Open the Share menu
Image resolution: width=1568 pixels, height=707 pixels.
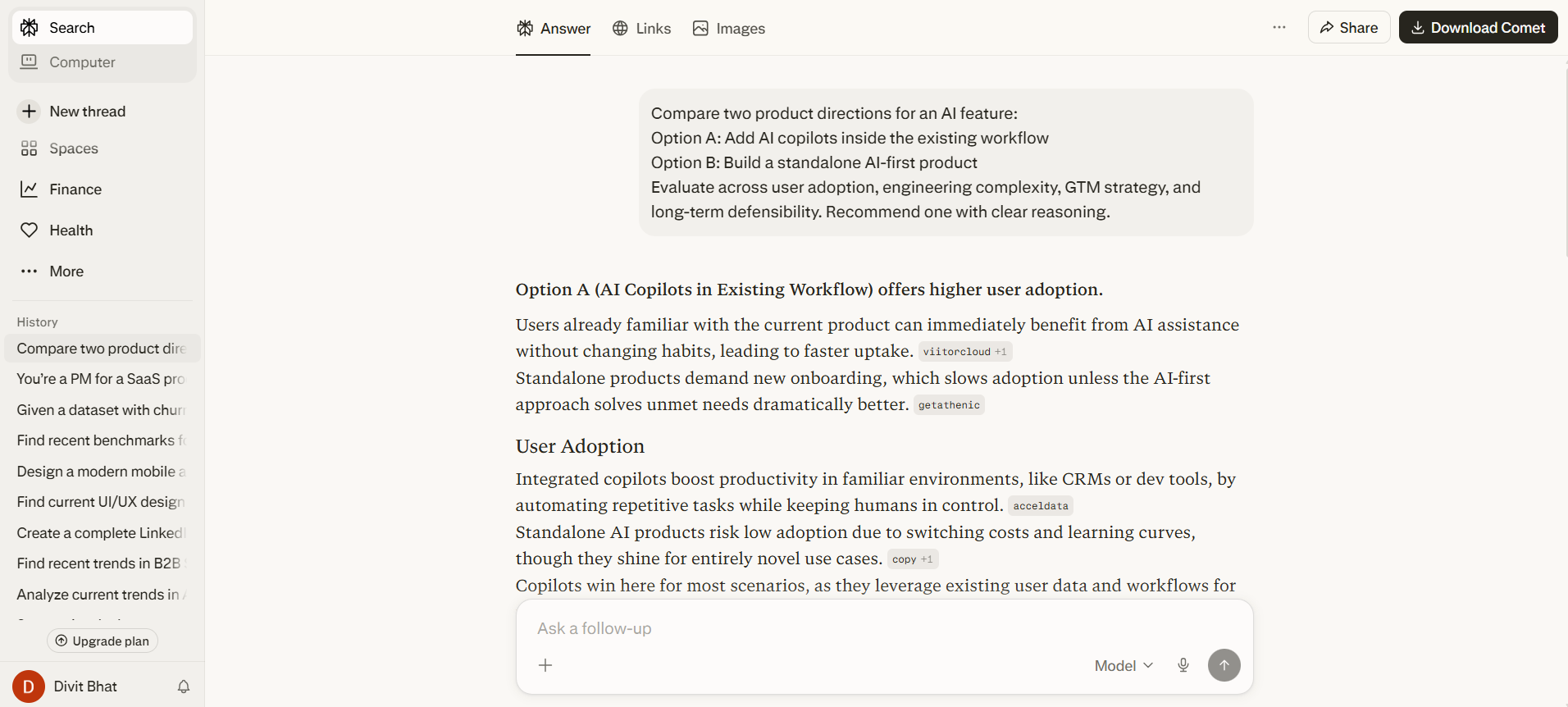pyautogui.click(x=1348, y=27)
